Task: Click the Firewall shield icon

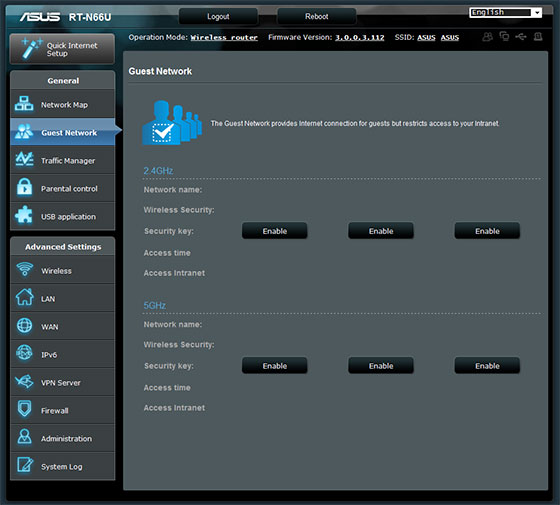Action: (x=24, y=409)
